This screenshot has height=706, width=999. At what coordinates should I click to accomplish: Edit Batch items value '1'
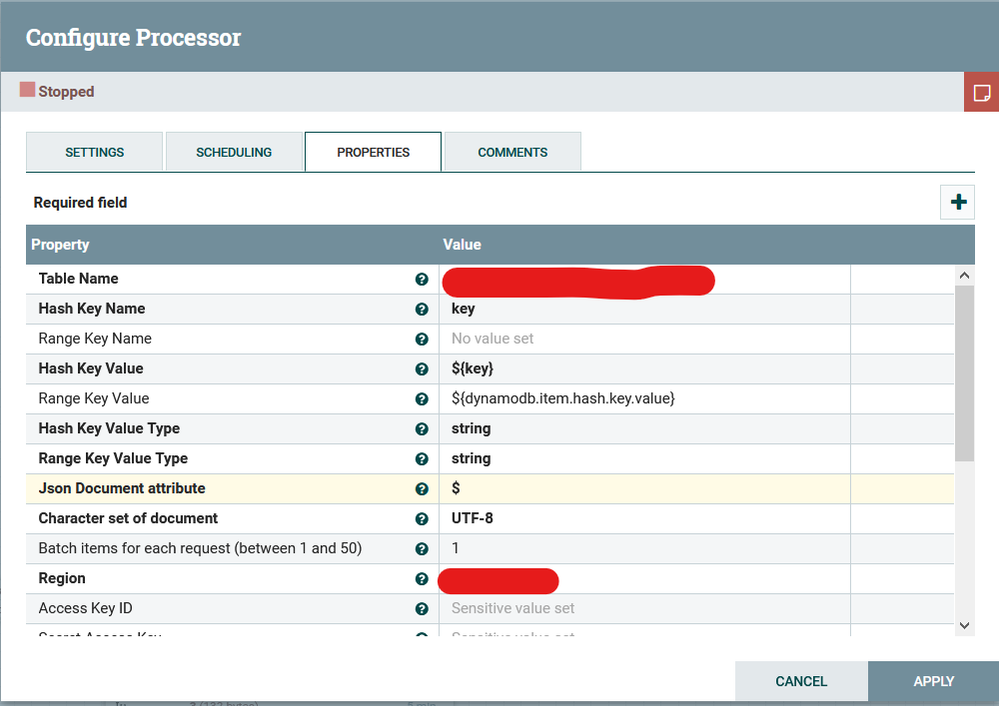tap(644, 549)
